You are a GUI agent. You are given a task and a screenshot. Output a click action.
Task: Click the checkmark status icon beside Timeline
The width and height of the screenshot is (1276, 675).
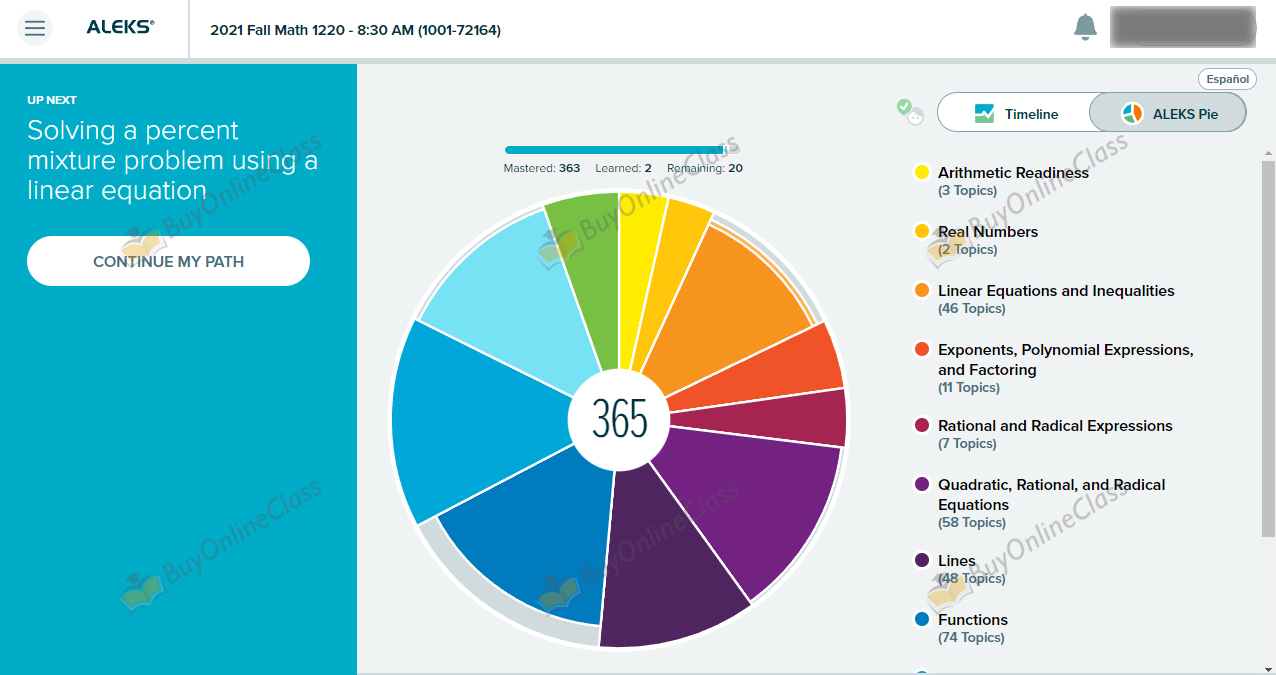click(x=909, y=112)
